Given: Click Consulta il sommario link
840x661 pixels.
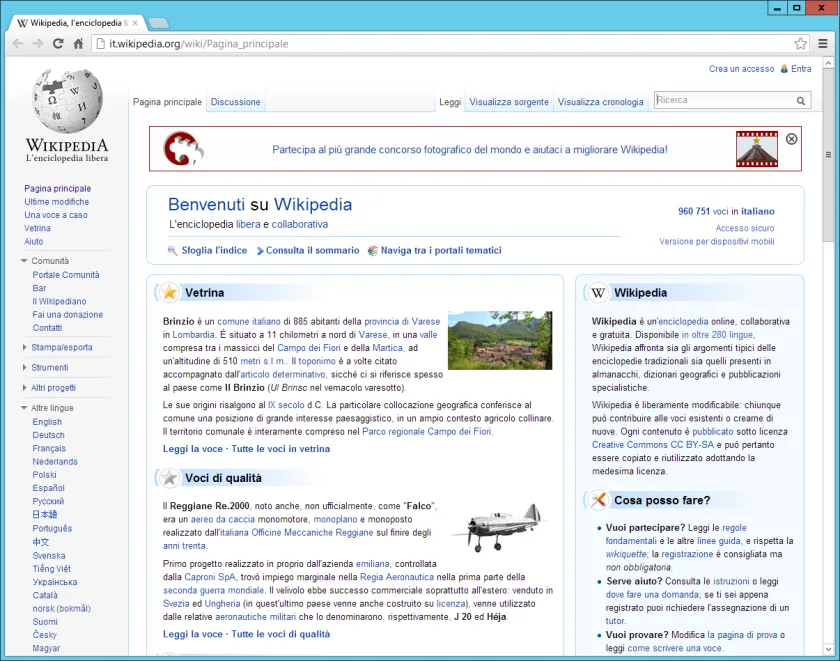Looking at the screenshot, I should pyautogui.click(x=313, y=250).
